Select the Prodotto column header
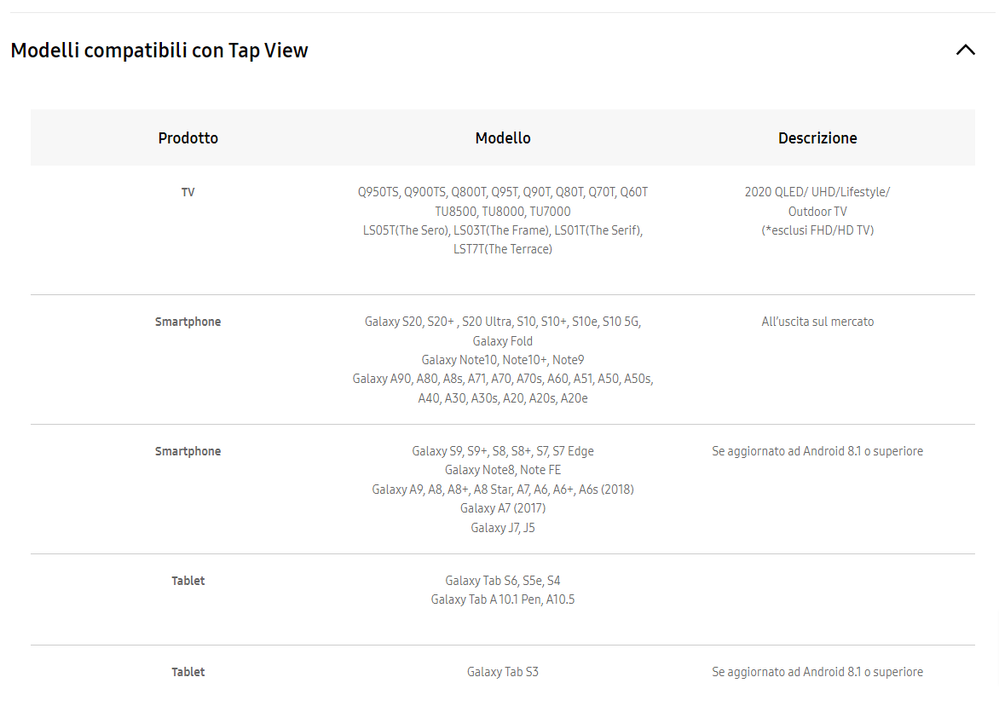999x702 pixels. (x=188, y=138)
